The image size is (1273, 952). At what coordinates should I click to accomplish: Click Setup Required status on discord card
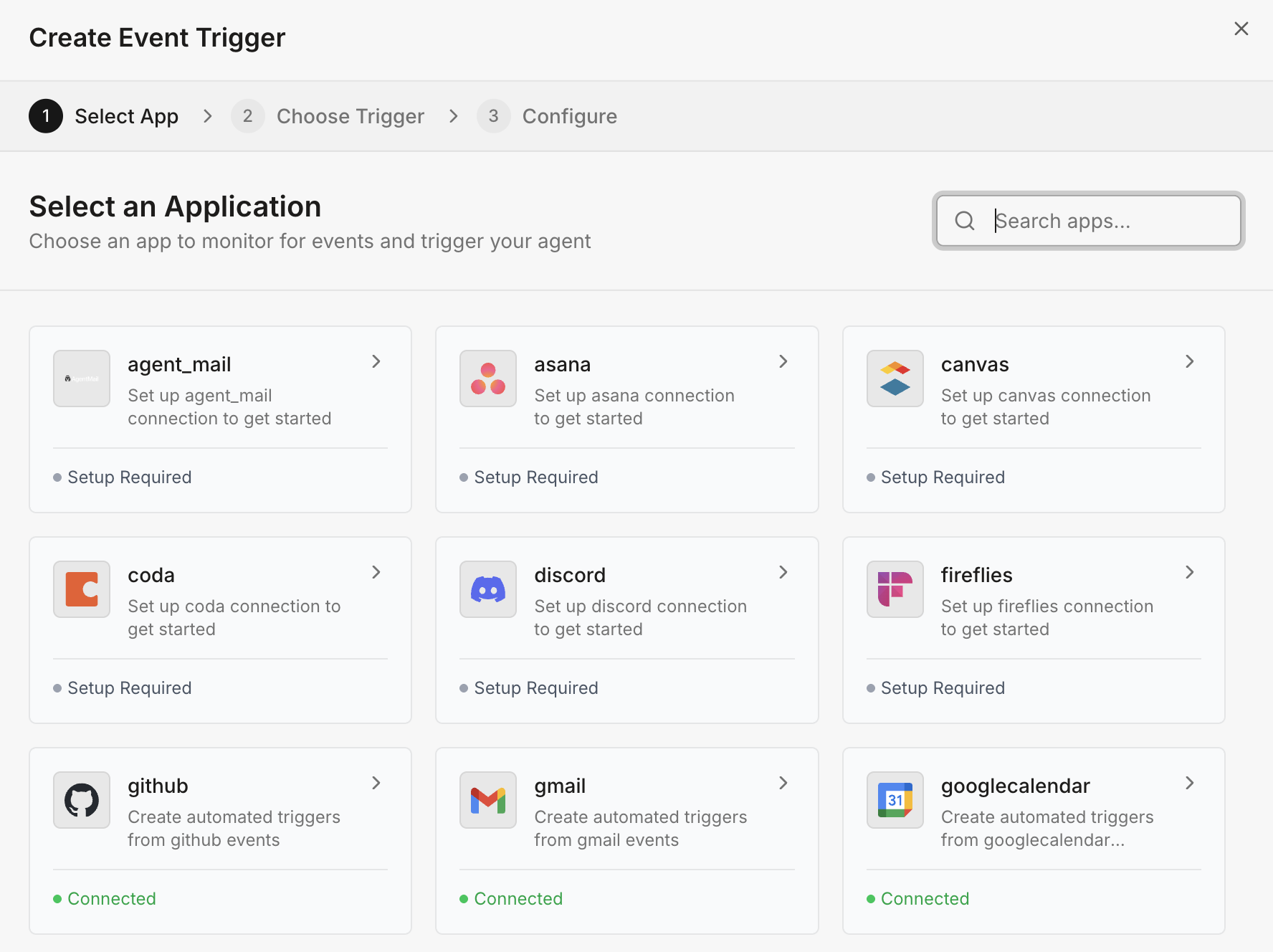[529, 688]
